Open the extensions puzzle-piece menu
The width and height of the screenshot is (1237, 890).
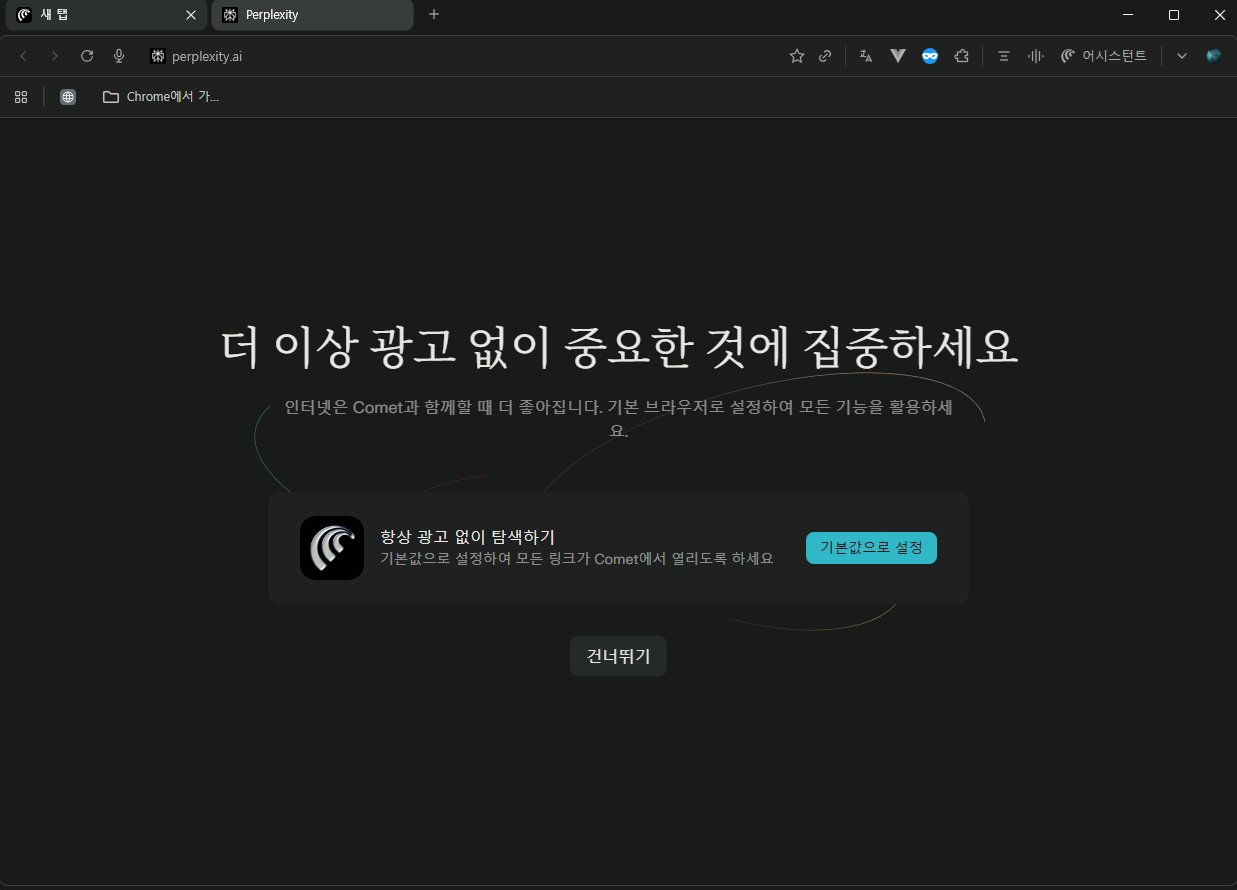point(961,56)
